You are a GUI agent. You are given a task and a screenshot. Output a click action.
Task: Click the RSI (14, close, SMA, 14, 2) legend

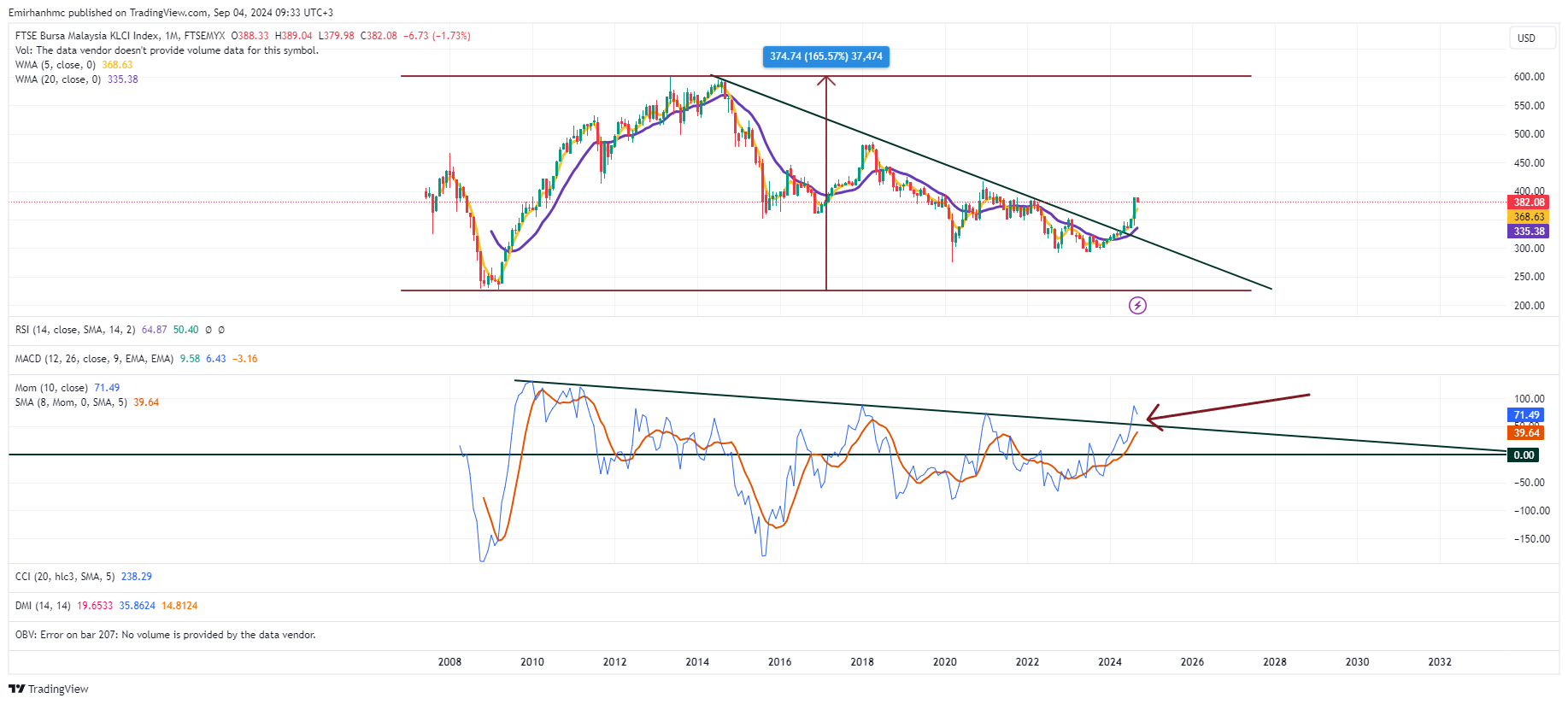[75, 330]
